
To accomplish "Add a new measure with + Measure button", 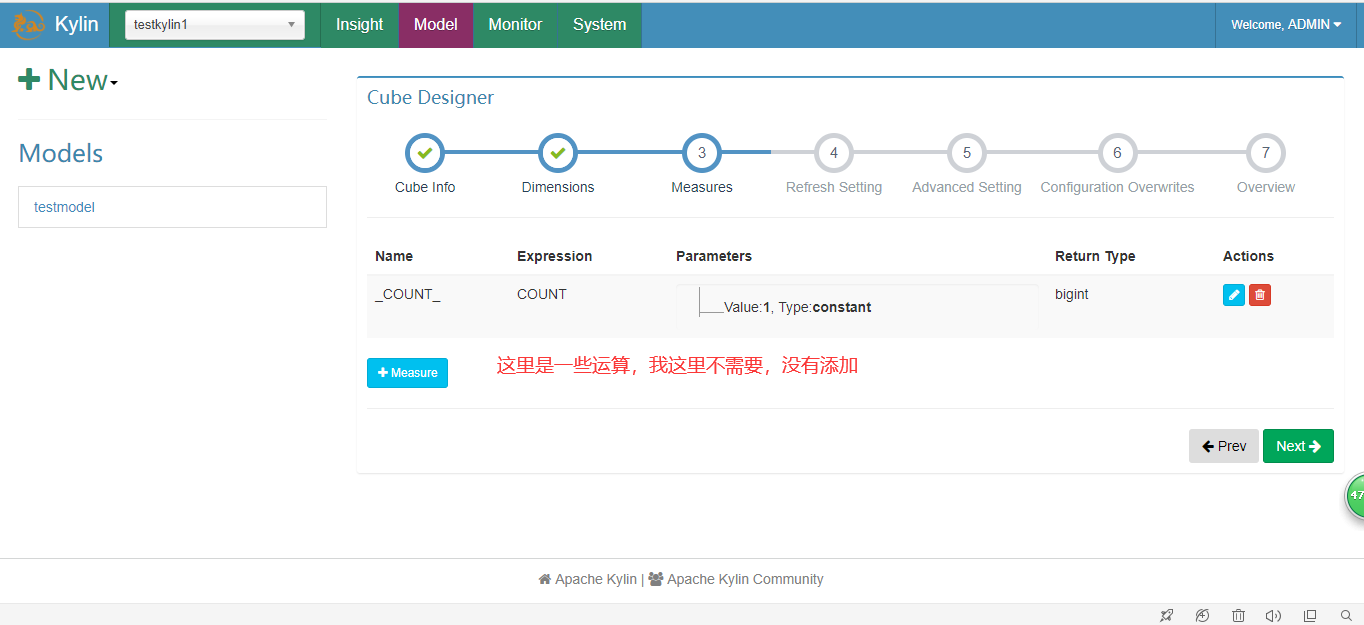I will (x=407, y=373).
